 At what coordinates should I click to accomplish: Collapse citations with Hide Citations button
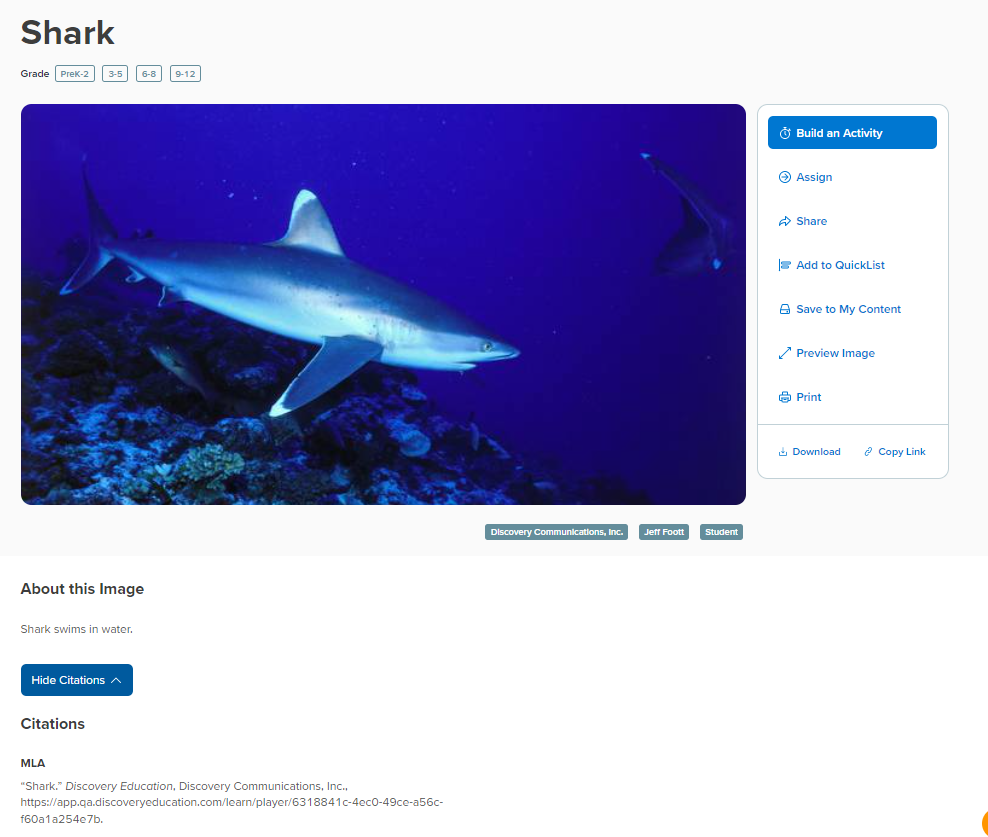click(x=77, y=680)
